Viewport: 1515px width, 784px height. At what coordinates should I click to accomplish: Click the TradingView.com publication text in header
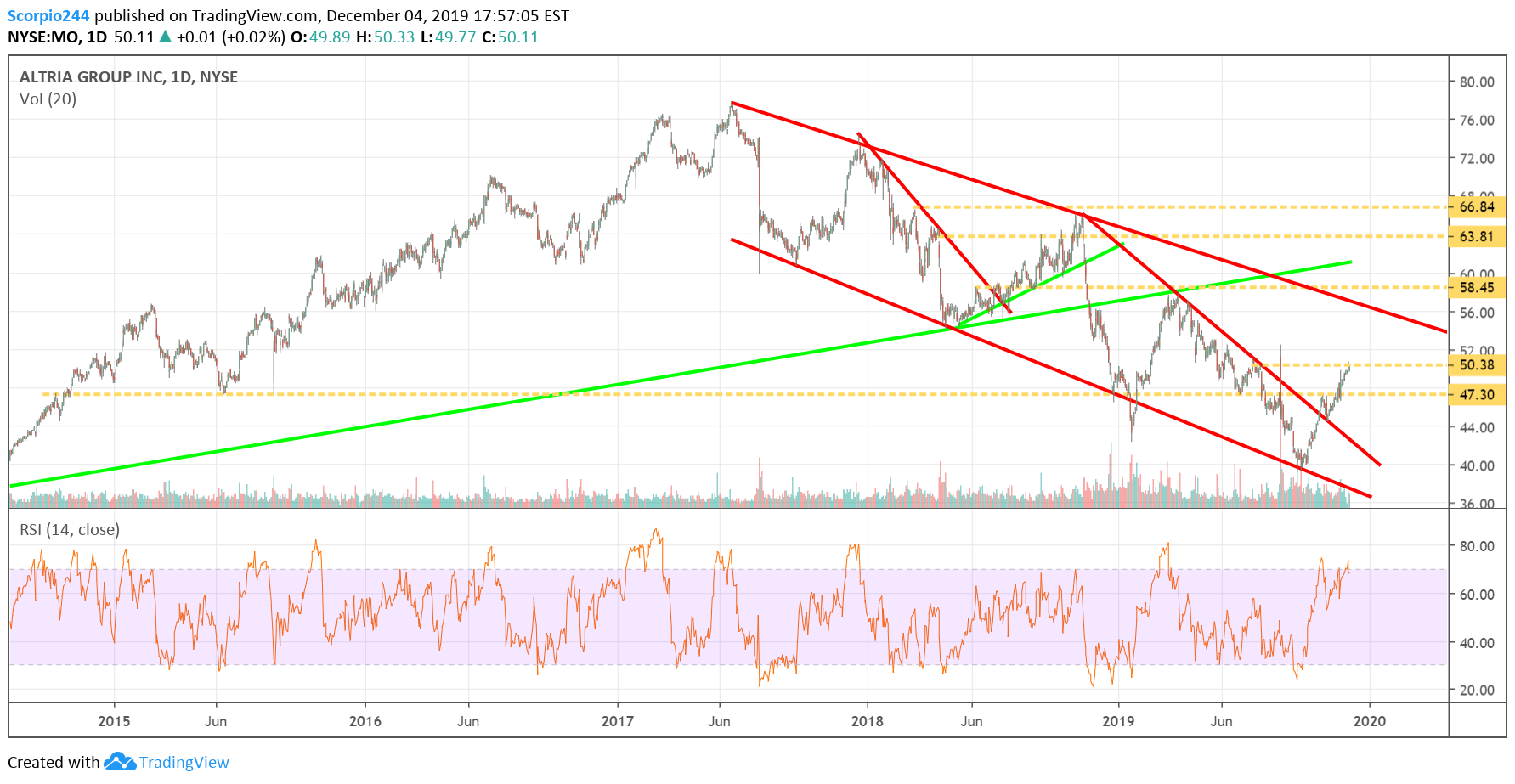[255, 16]
